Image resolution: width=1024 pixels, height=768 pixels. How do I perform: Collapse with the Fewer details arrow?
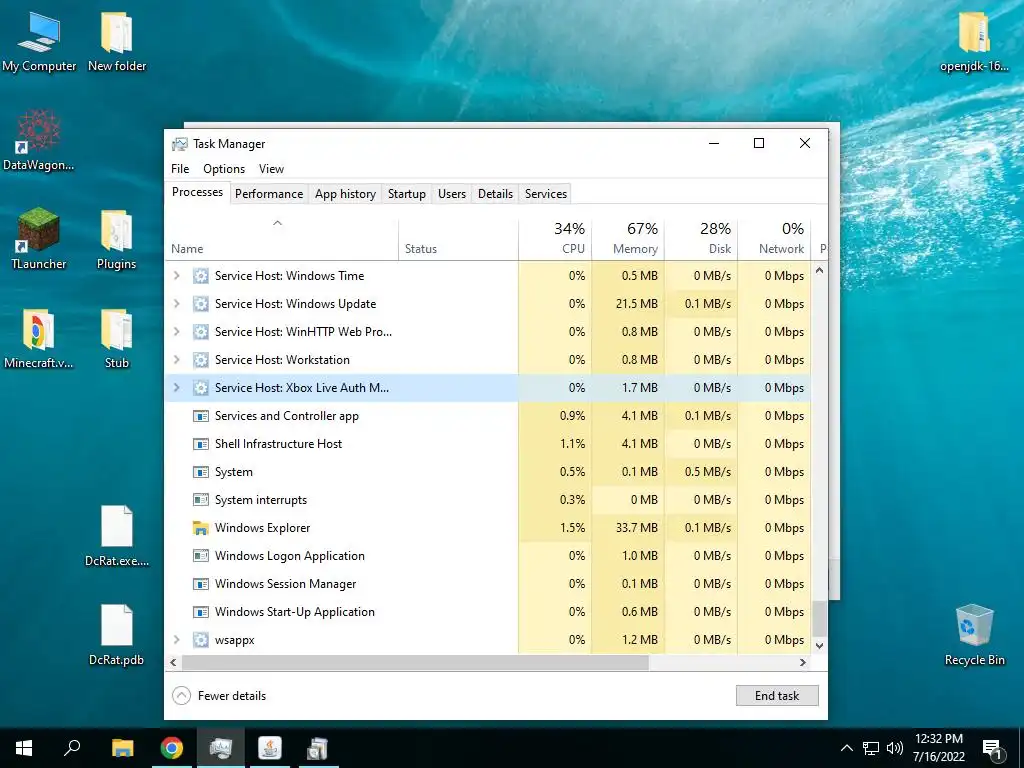pyautogui.click(x=182, y=696)
